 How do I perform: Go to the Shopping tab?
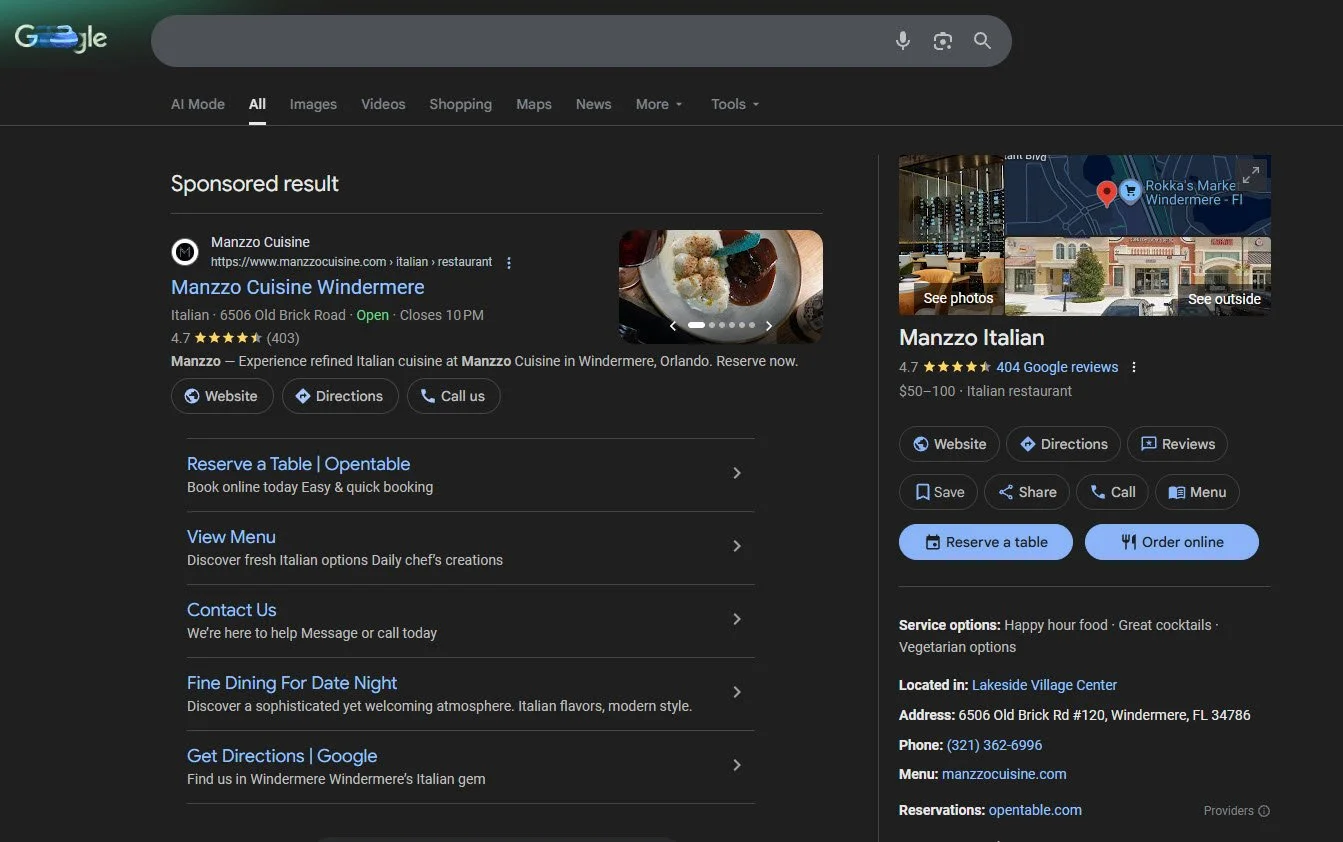pos(460,104)
